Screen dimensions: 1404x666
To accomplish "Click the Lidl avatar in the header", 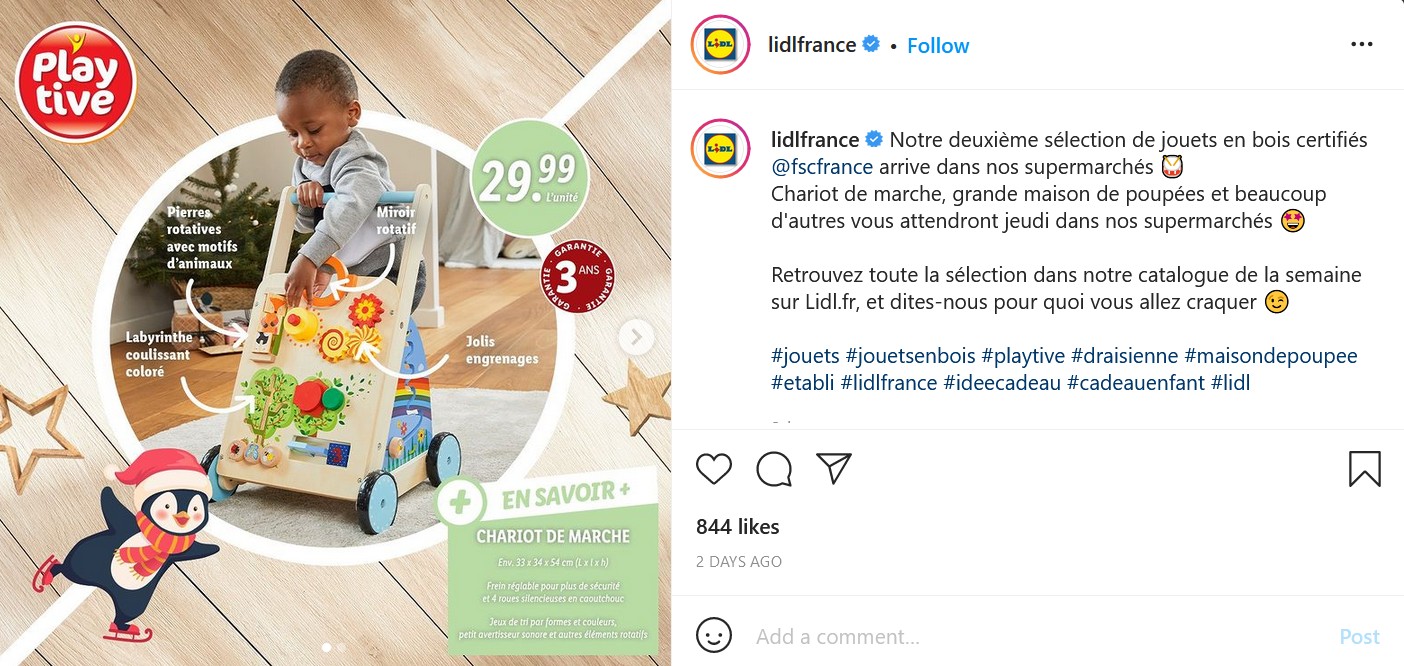I will [x=720, y=45].
